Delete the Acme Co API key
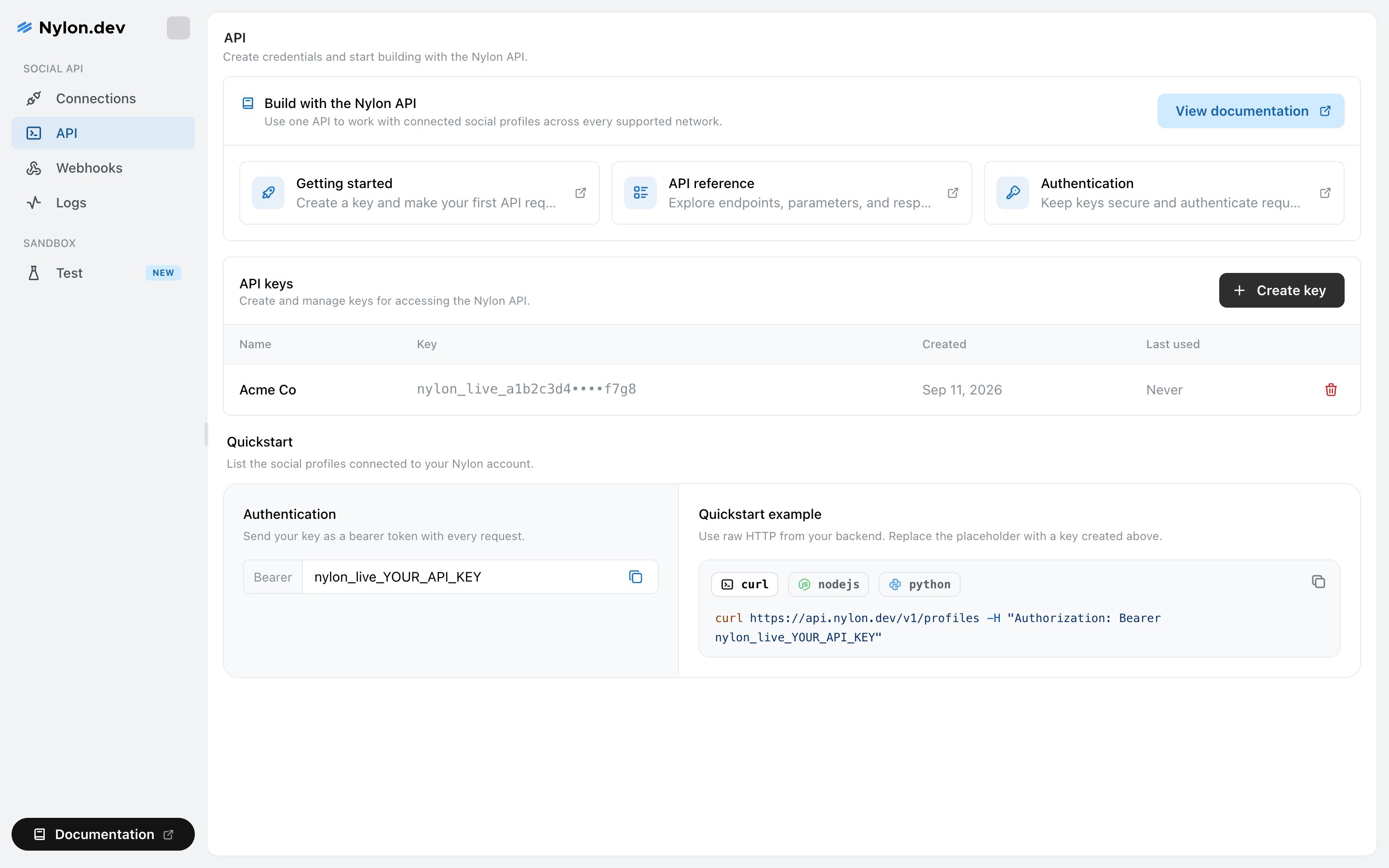 click(x=1331, y=390)
